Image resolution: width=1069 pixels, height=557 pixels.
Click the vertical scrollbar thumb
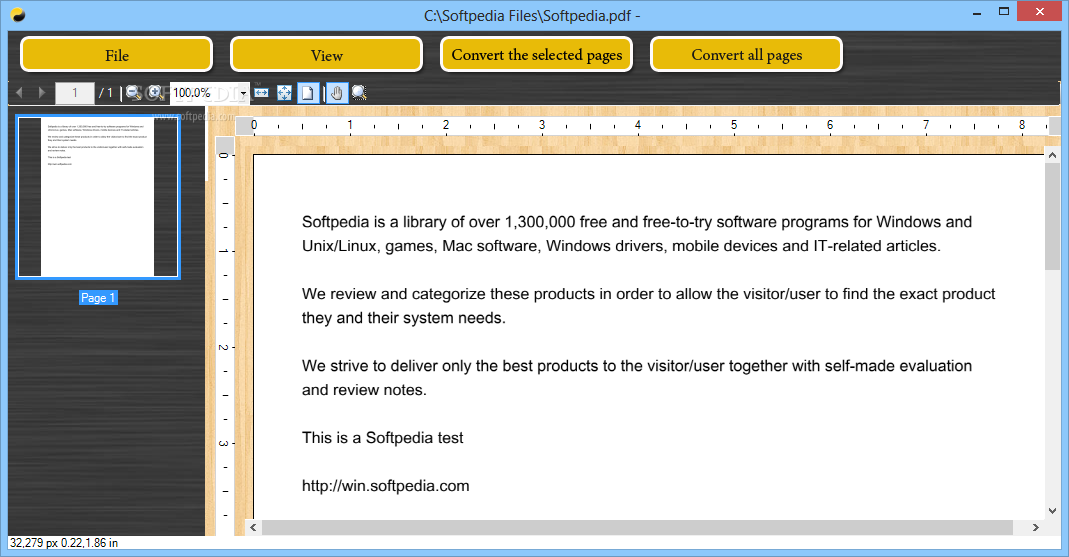coord(1053,216)
